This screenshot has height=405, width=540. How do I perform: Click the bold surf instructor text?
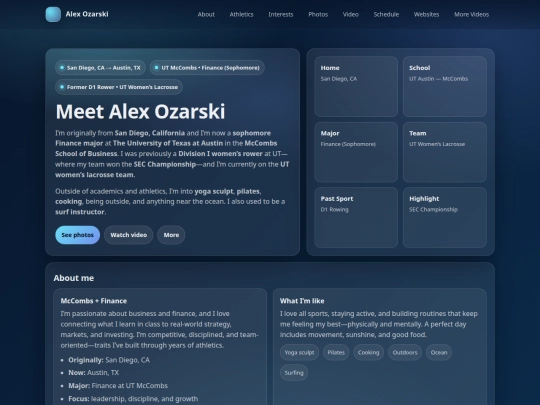[x=80, y=212]
